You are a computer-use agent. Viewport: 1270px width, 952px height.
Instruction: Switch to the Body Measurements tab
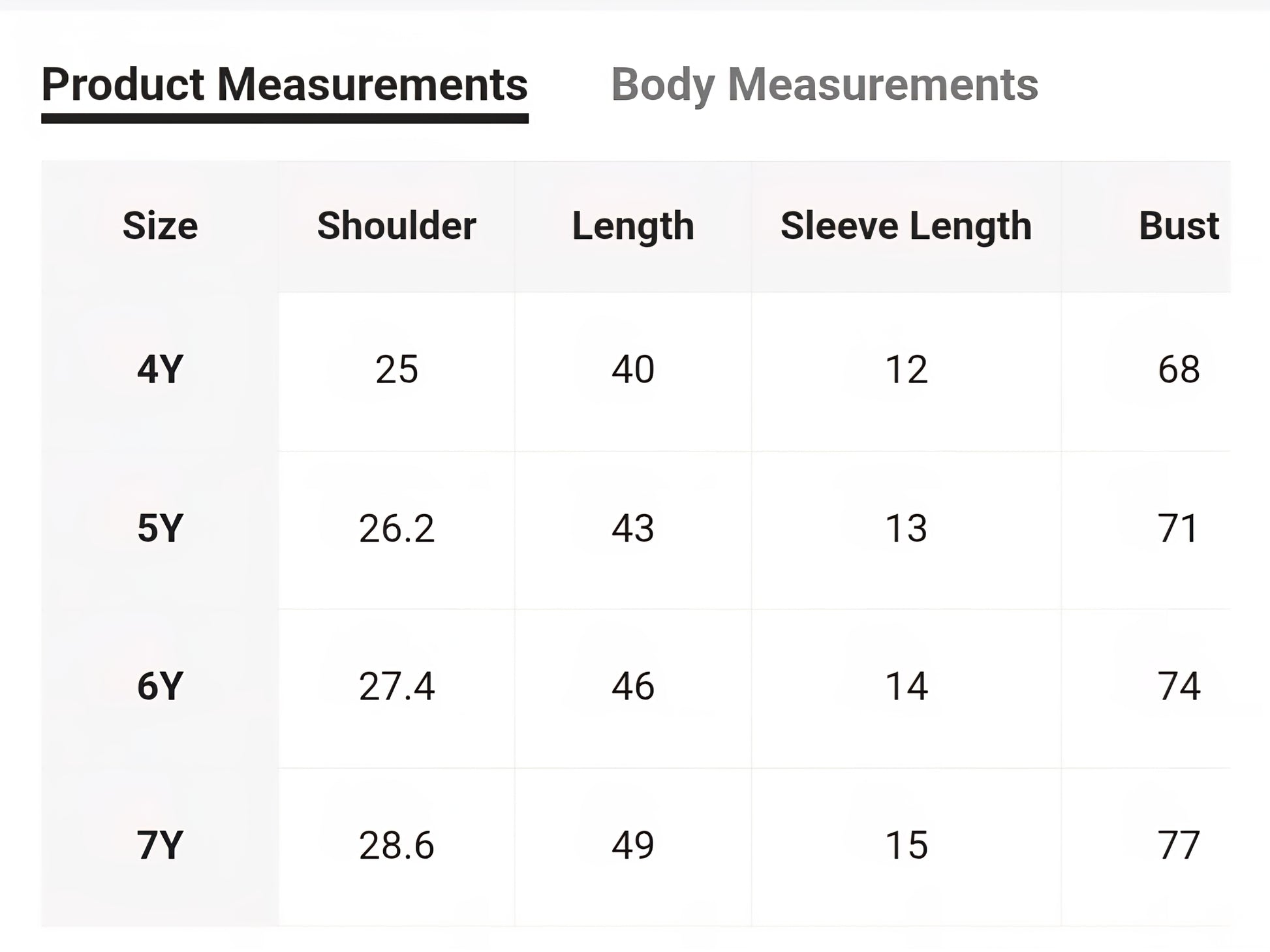point(824,85)
